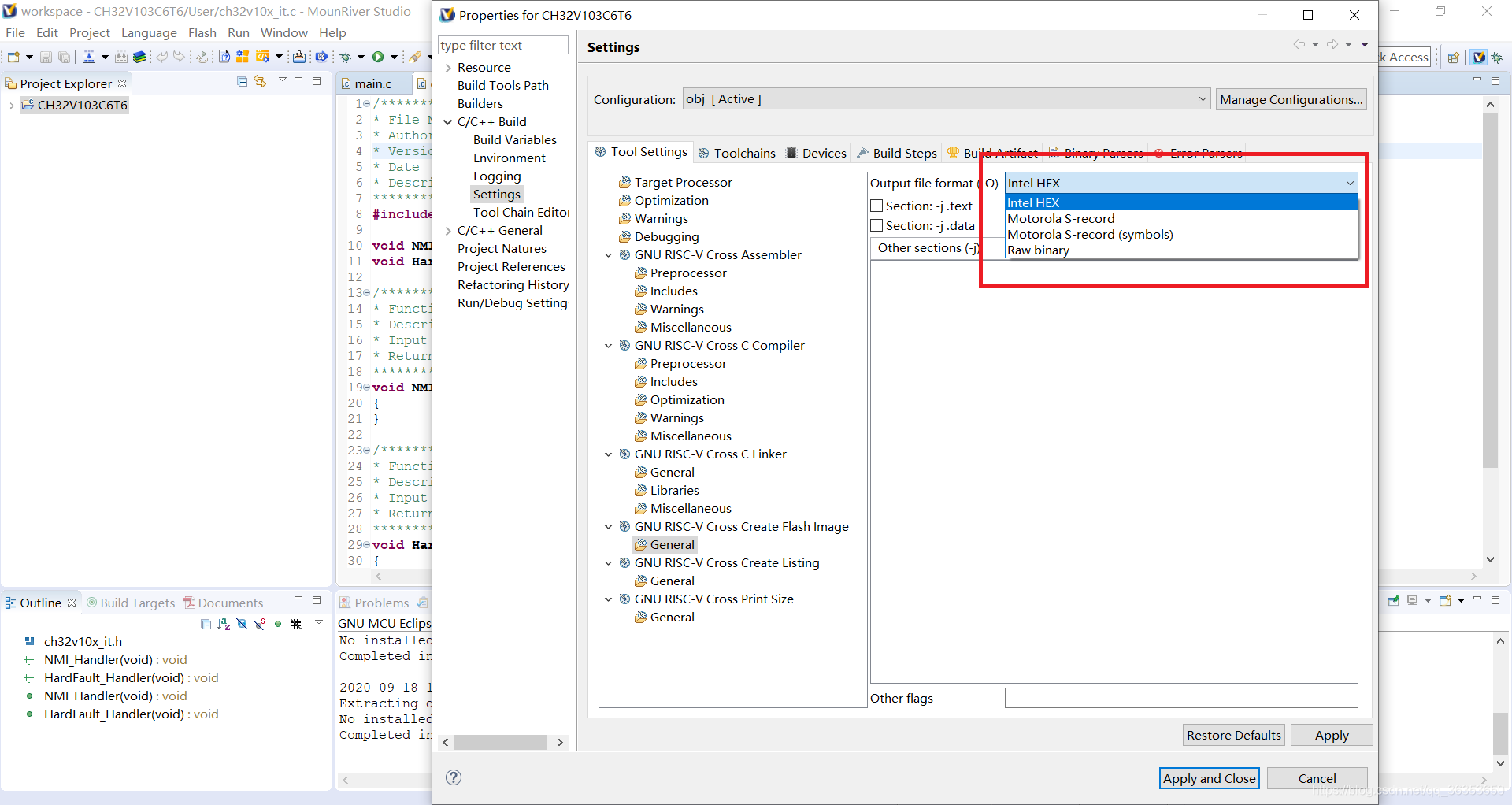Viewport: 1512px width, 805px height.
Task: Click the New file toolbar icon
Action: point(13,57)
